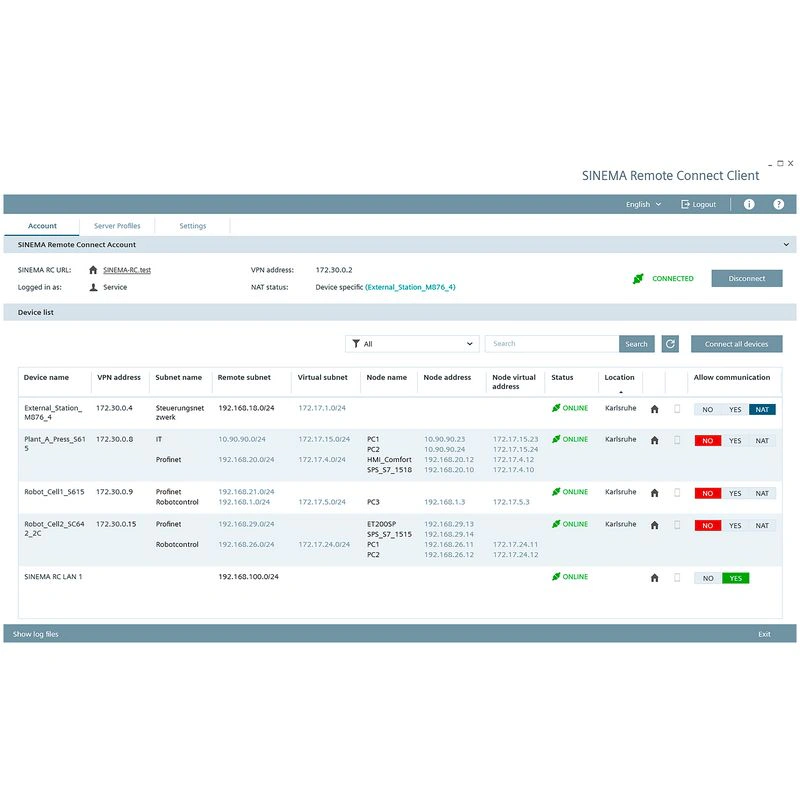Select NAT for External_Station_M876_4
This screenshot has height=800, width=800.
tap(762, 409)
